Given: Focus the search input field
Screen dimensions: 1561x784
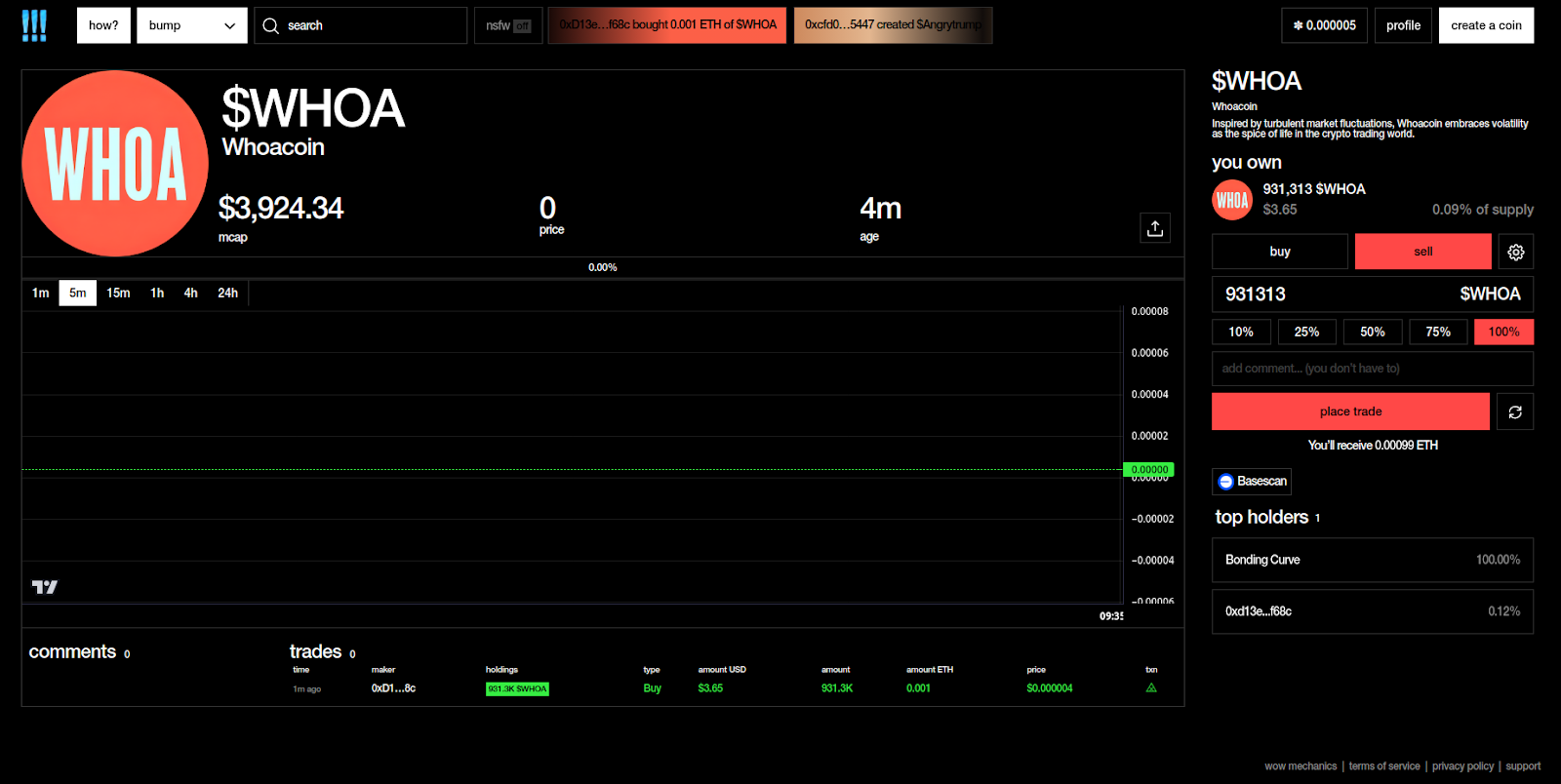Looking at the screenshot, I should point(361,25).
